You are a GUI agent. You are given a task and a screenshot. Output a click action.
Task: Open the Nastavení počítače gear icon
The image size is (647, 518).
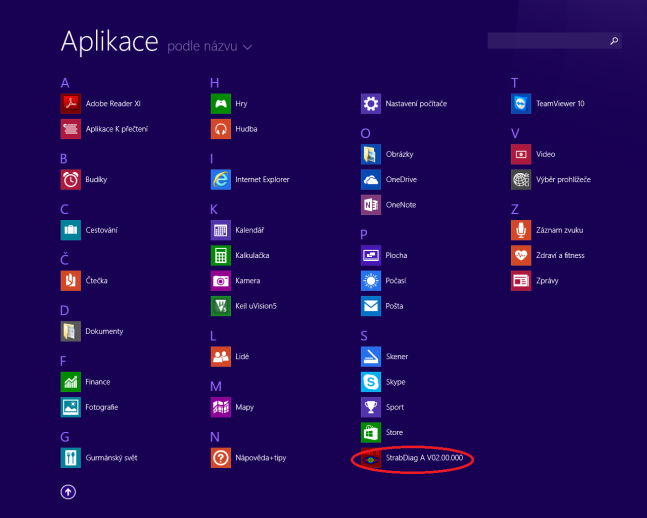coord(371,104)
